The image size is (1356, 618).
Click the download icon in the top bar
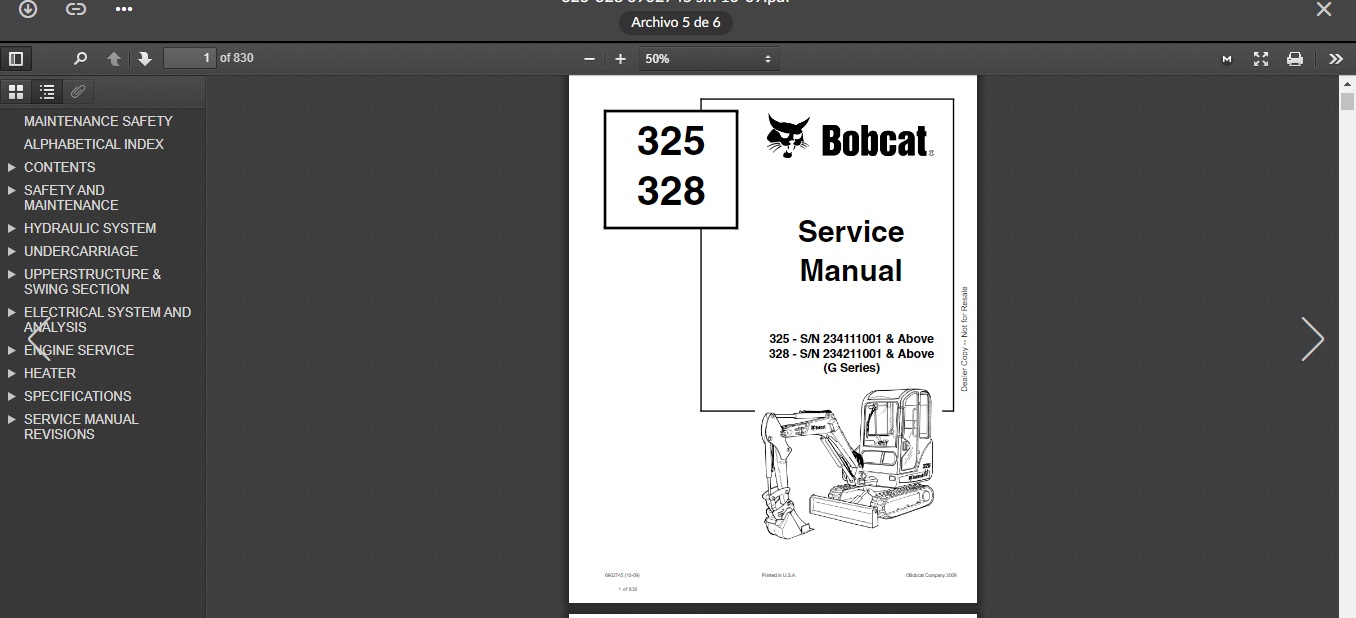pyautogui.click(x=28, y=9)
